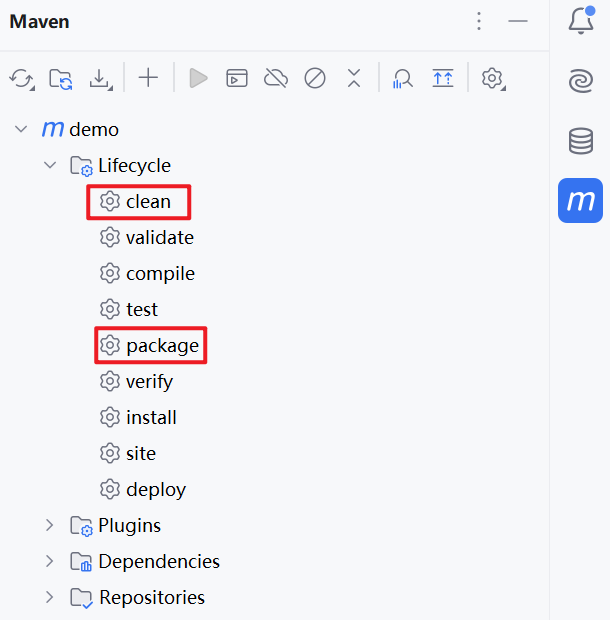Click download sources and documentation icon

(x=100, y=79)
